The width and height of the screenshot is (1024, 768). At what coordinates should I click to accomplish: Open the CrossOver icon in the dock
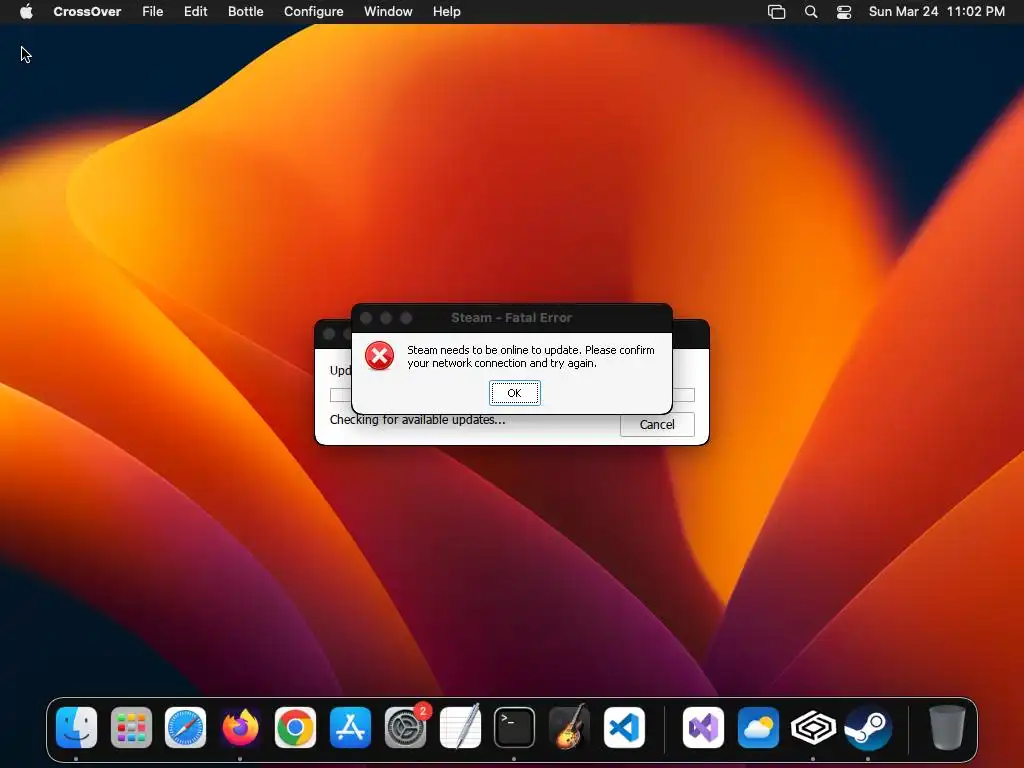click(813, 728)
